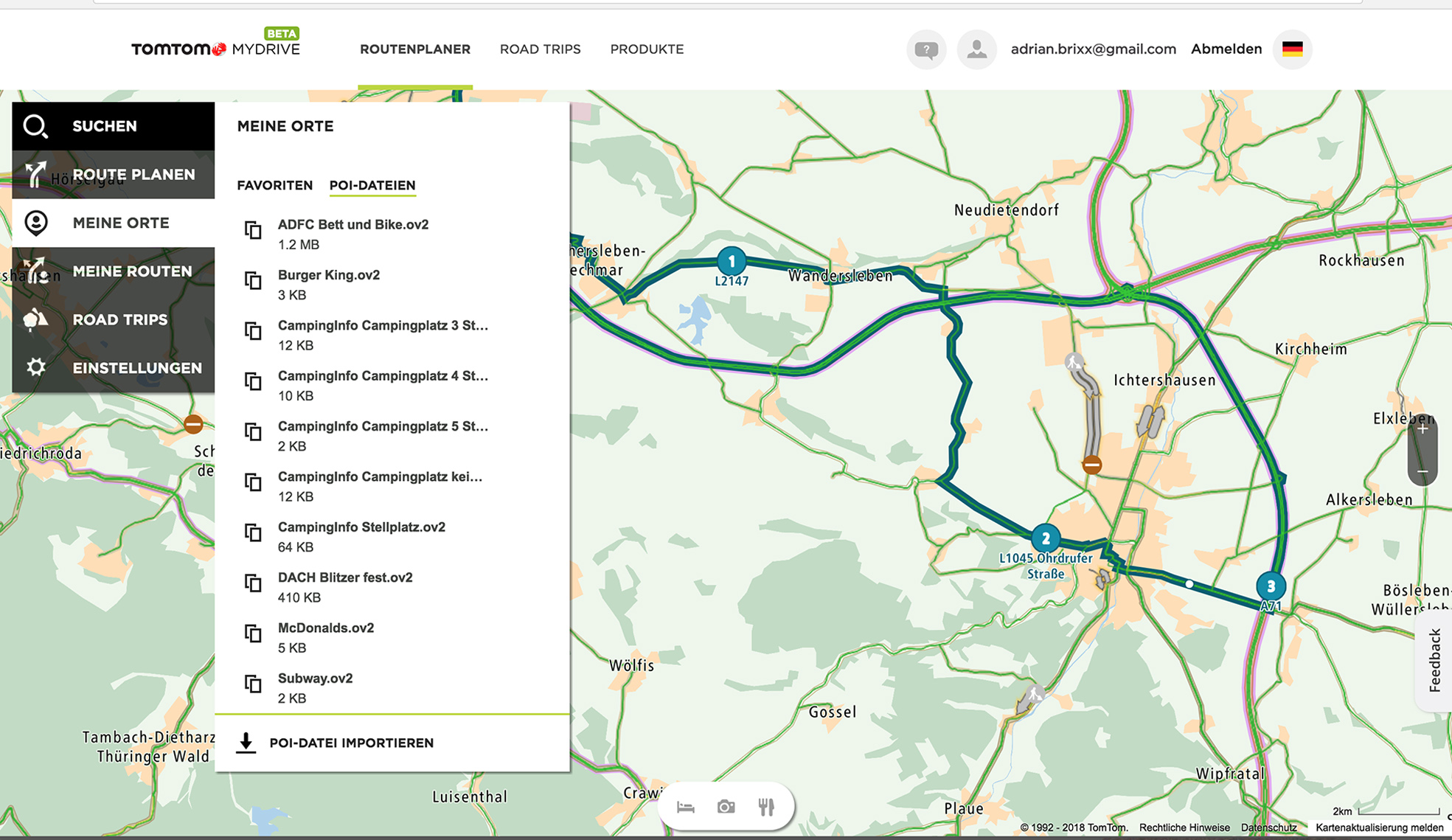1452x840 pixels.
Task: Toggle camera attractions icon on map bar
Action: (x=726, y=807)
